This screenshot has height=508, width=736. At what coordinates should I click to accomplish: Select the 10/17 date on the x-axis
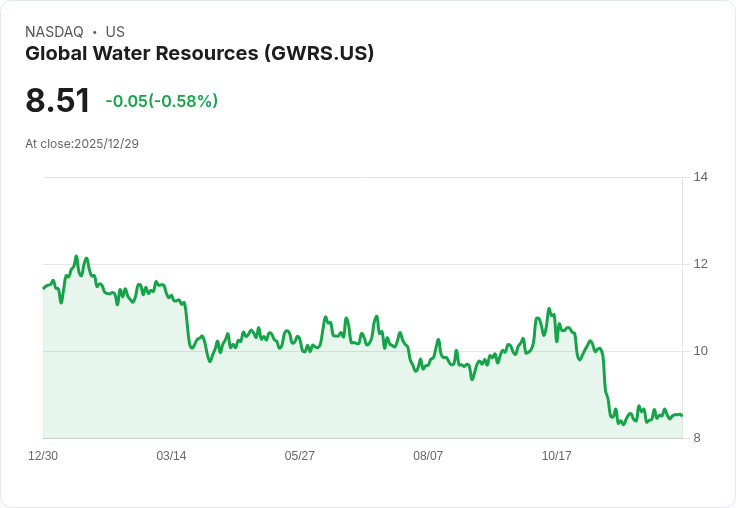(557, 455)
